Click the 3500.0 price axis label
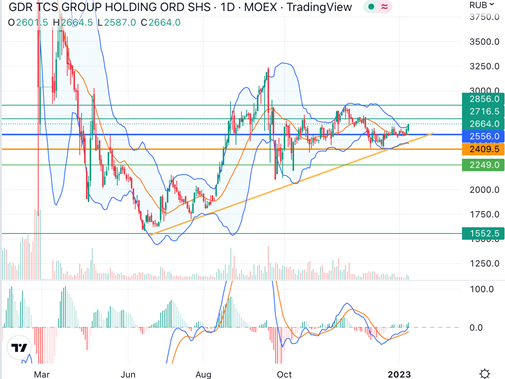Screen dimensions: 505x379 tap(484, 42)
